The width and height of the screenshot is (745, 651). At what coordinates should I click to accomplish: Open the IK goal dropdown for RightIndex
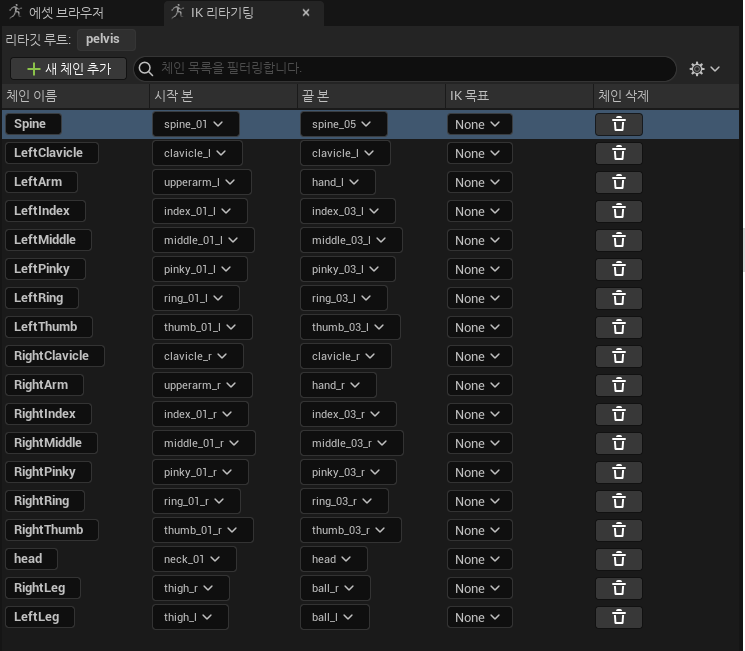coord(479,414)
